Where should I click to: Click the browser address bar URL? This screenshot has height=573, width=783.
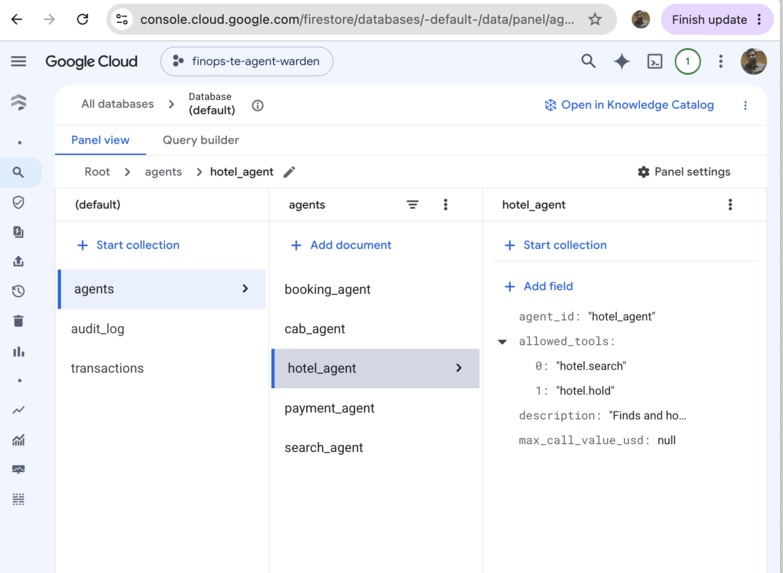(357, 19)
